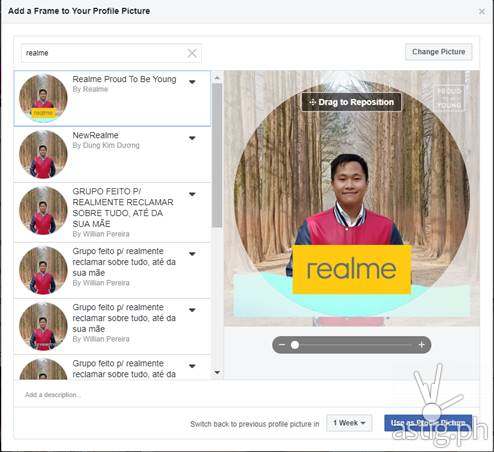Viewport: 494px width, 452px height.
Task: Clear the realme search field text
Action: pyautogui.click(x=192, y=53)
